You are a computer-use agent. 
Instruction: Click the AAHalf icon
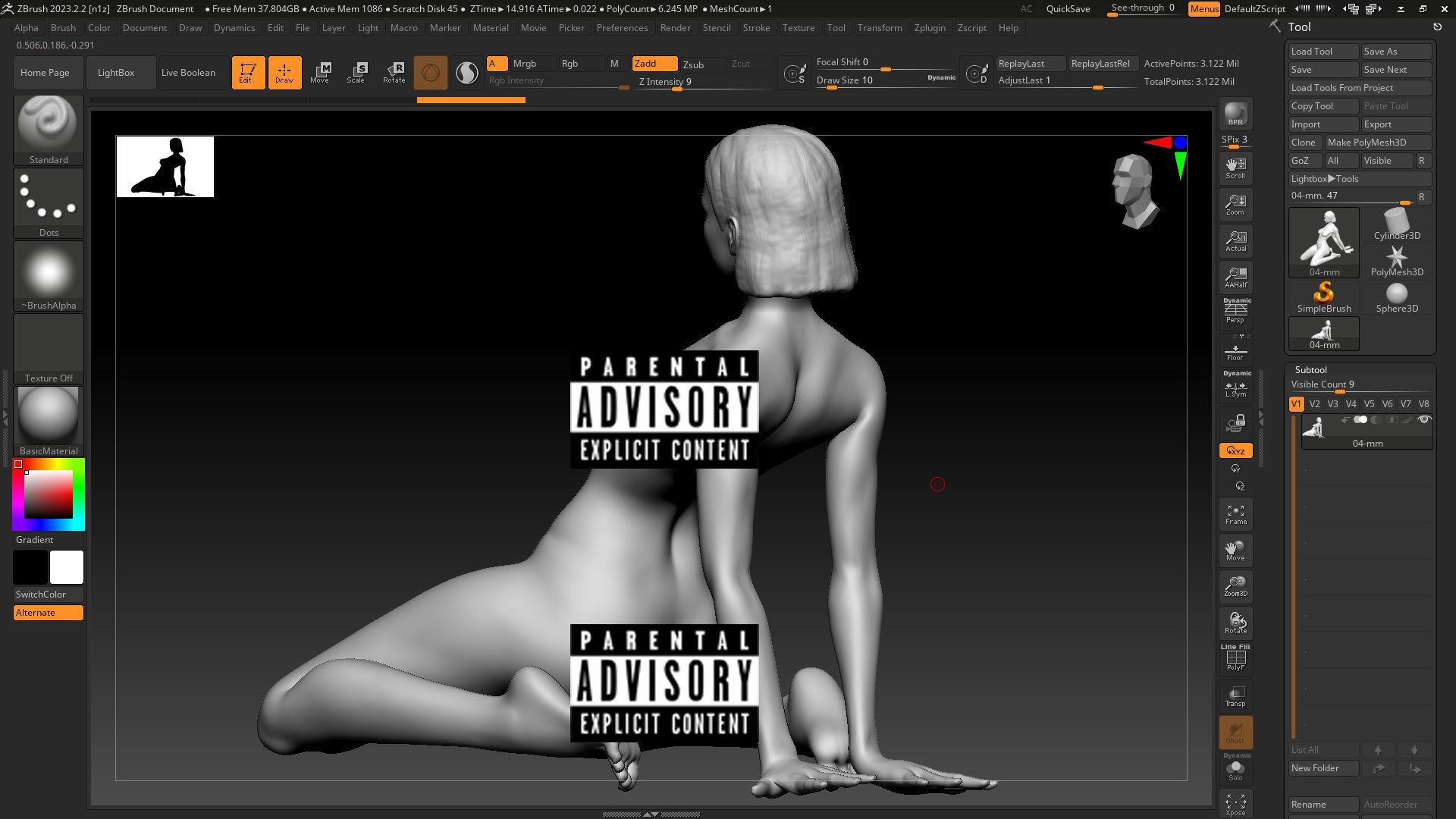click(1235, 277)
